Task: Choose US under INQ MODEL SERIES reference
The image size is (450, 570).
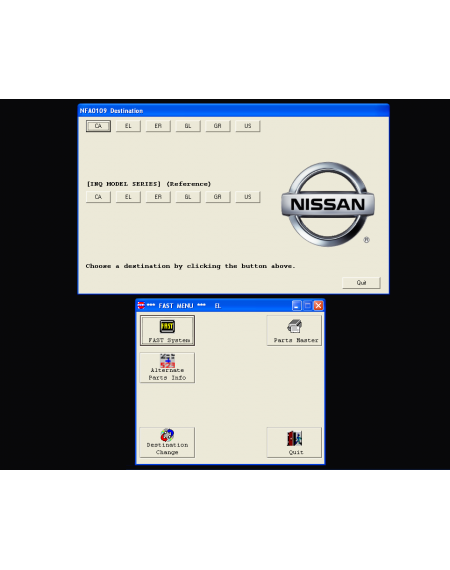Action: click(248, 197)
